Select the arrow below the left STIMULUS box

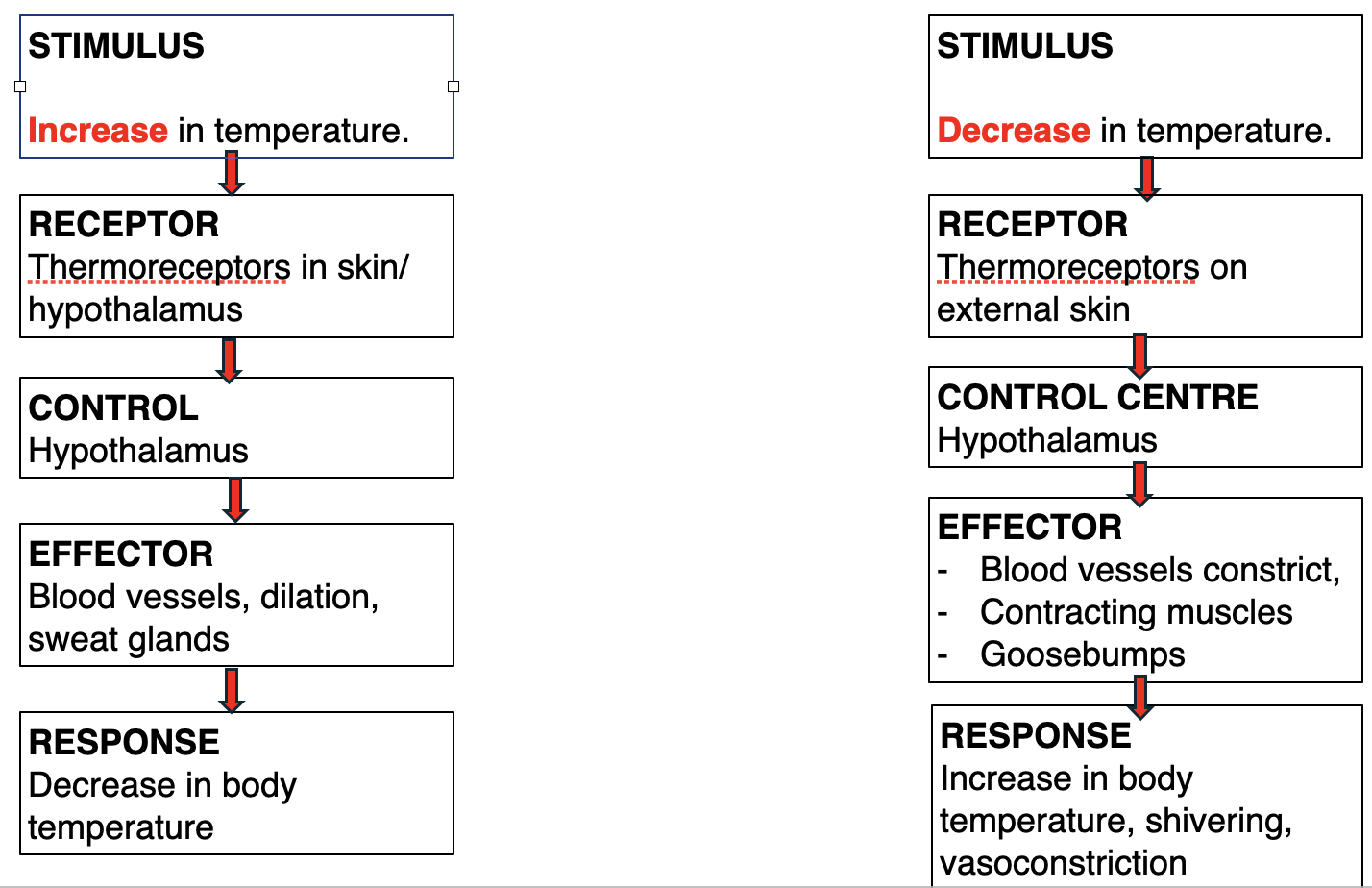coord(232,173)
